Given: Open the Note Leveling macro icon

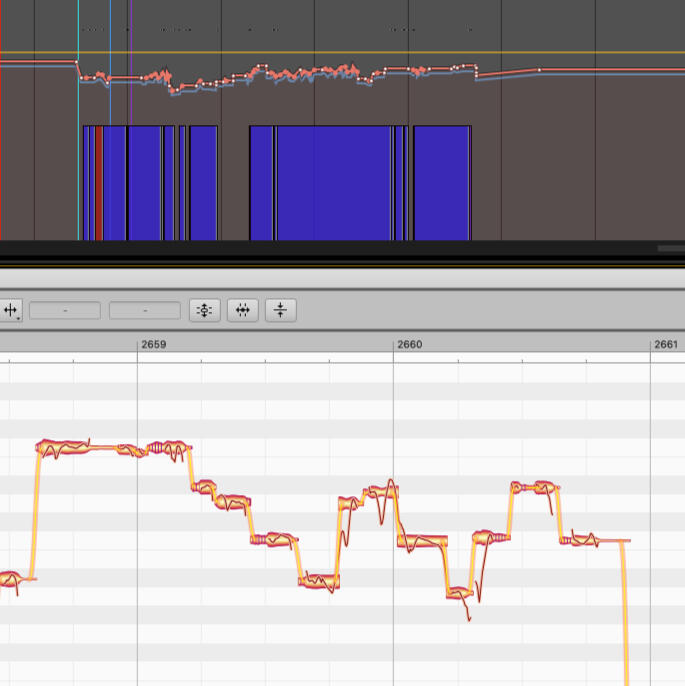Looking at the screenshot, I should (280, 310).
